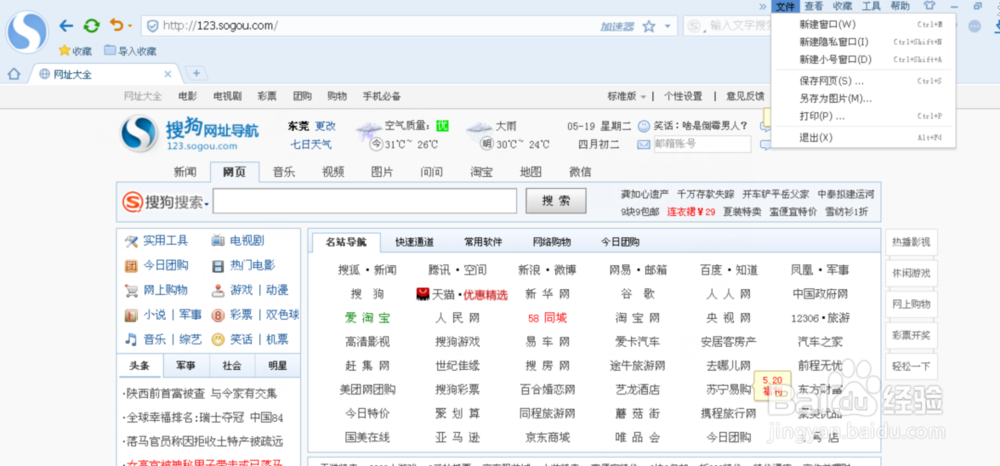Switch to the 快速通道 tab

[414, 242]
